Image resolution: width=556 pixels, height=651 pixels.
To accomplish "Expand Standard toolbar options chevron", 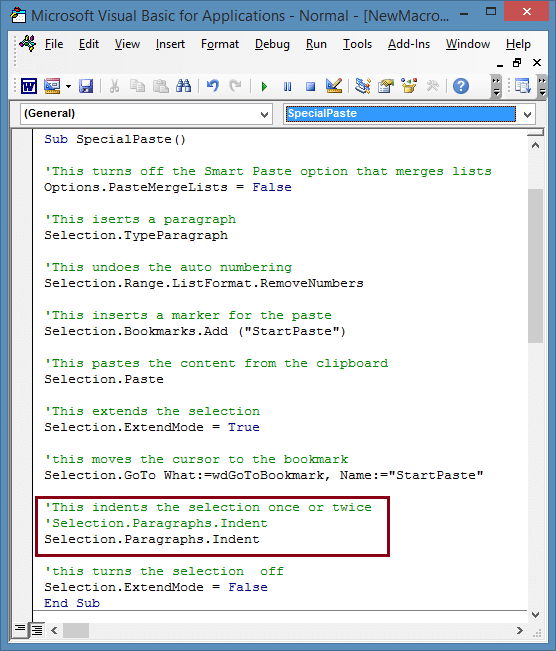I will point(496,86).
